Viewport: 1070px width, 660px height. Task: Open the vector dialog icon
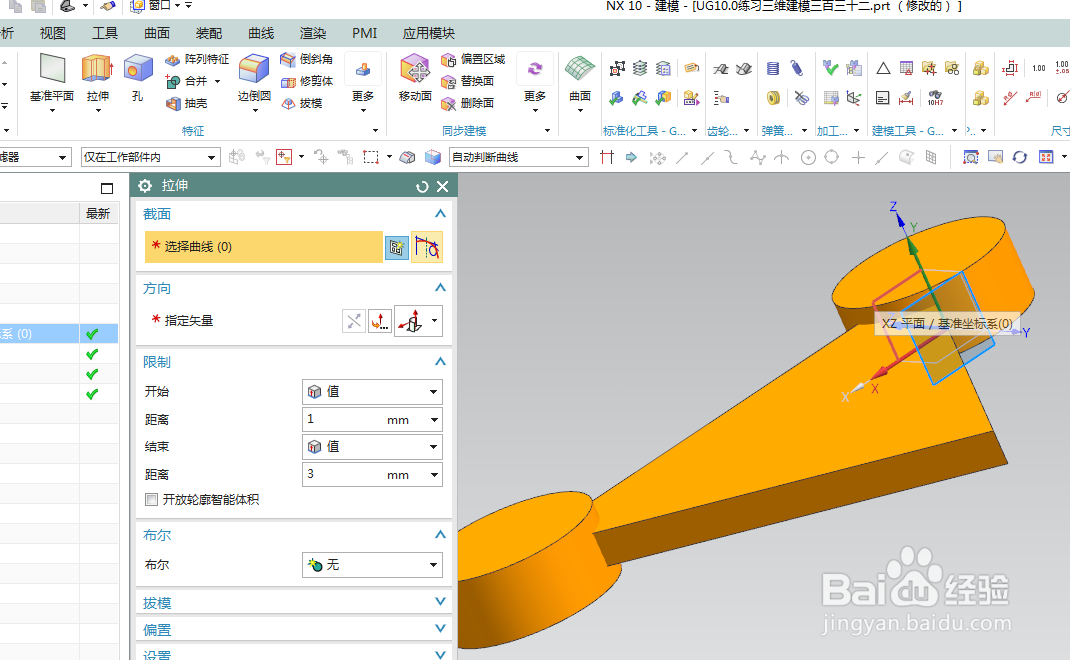(x=380, y=321)
